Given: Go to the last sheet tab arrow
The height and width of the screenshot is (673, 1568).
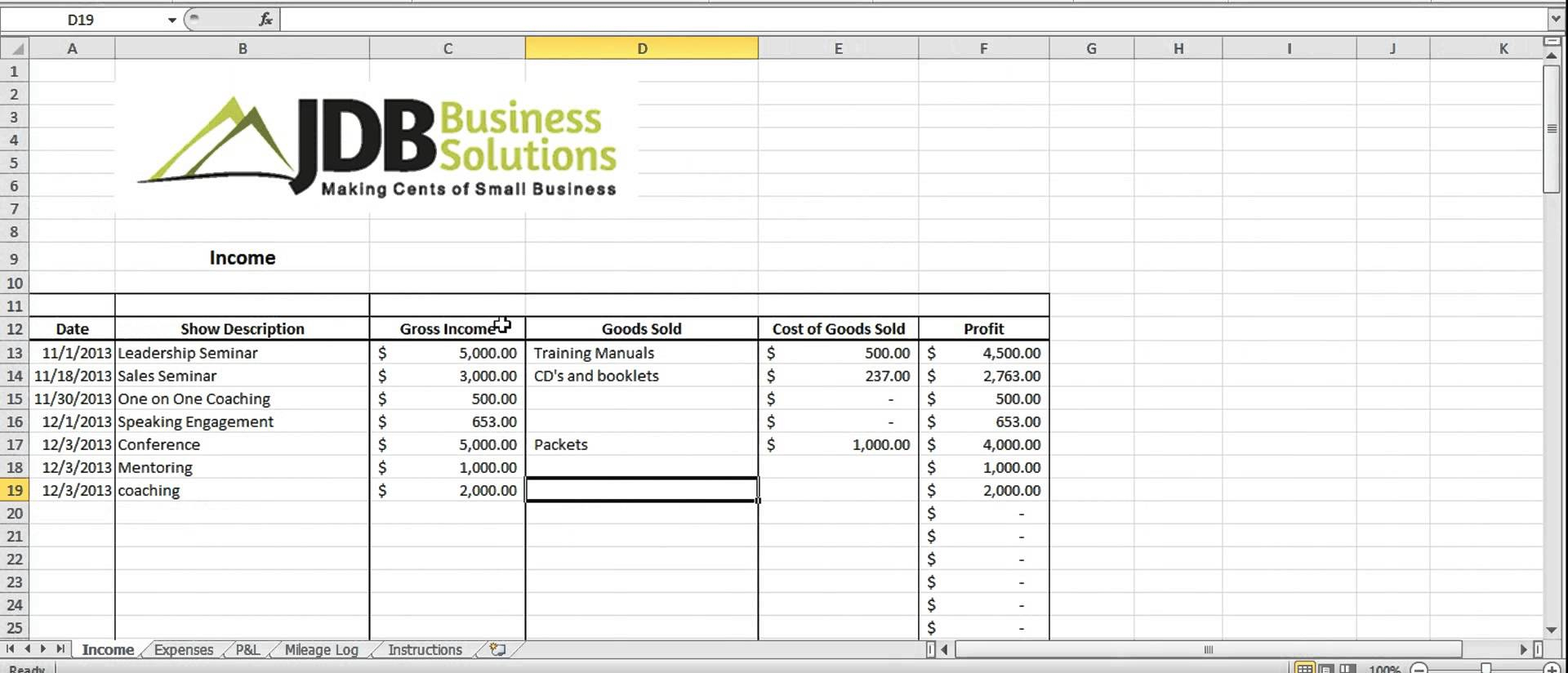Looking at the screenshot, I should [x=60, y=649].
